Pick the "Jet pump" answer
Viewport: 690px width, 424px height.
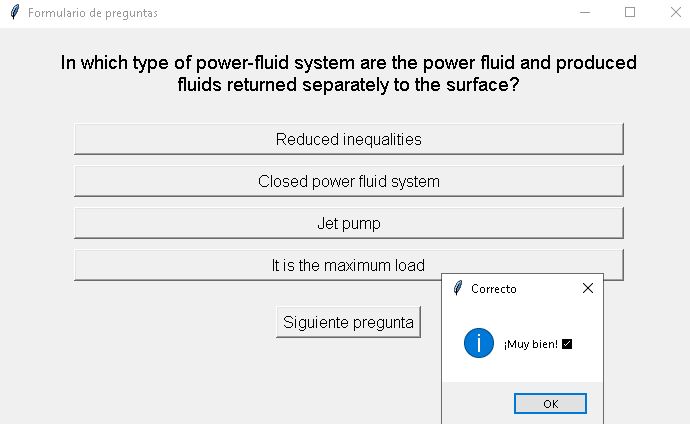pos(348,223)
